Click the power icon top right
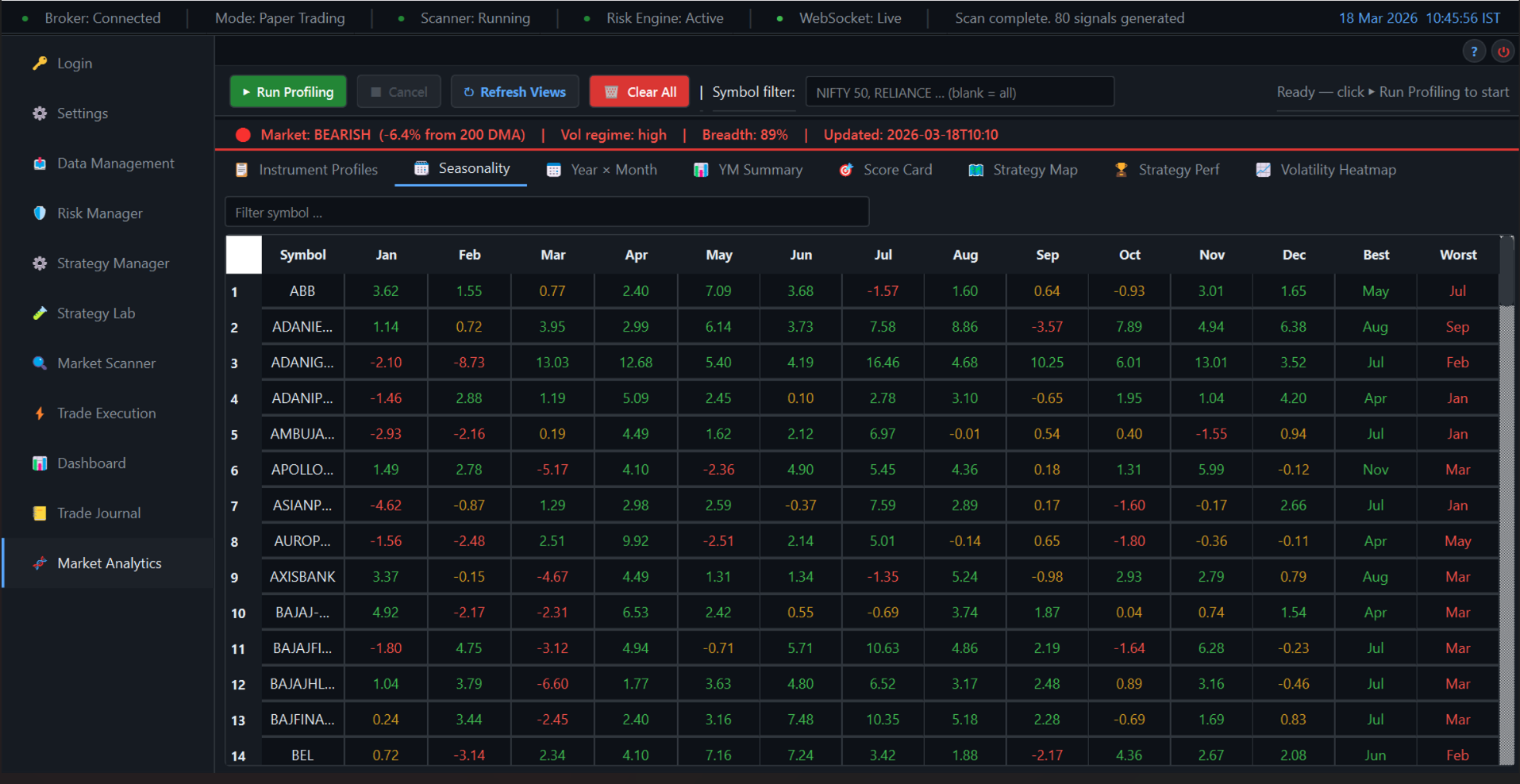The height and width of the screenshot is (784, 1520). 1503,51
